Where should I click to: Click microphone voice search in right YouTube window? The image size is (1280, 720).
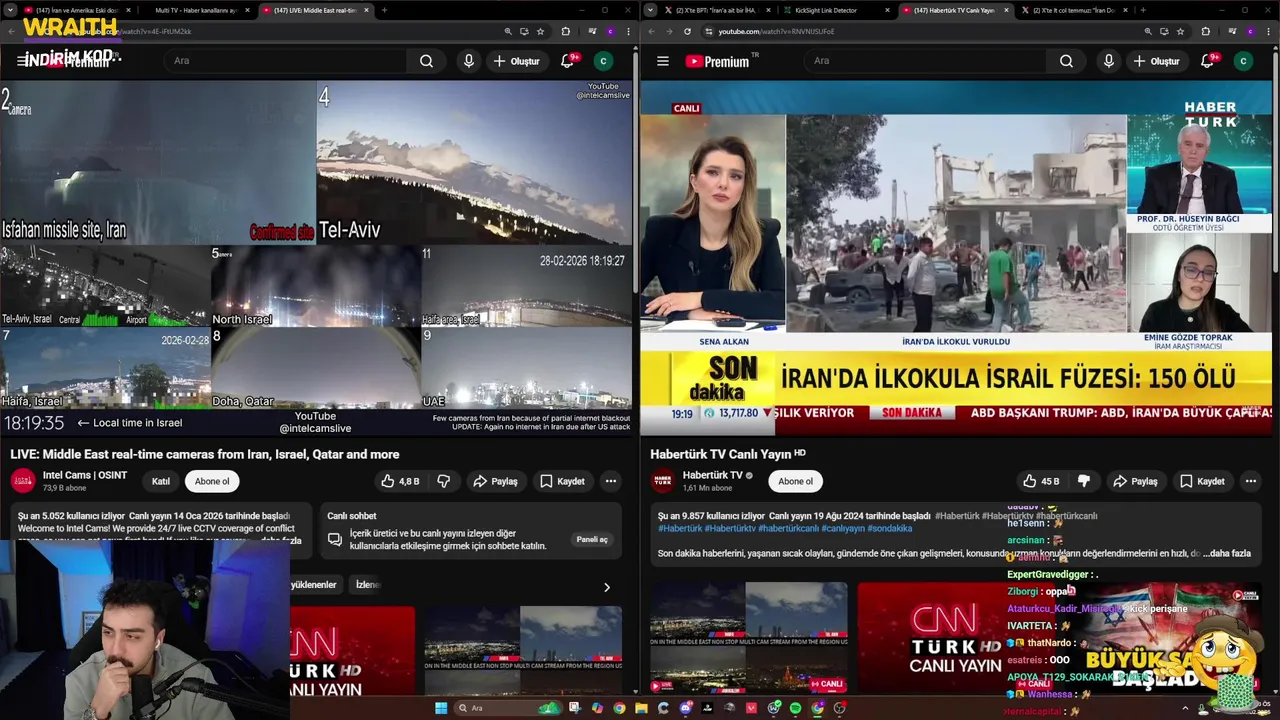click(x=1108, y=61)
